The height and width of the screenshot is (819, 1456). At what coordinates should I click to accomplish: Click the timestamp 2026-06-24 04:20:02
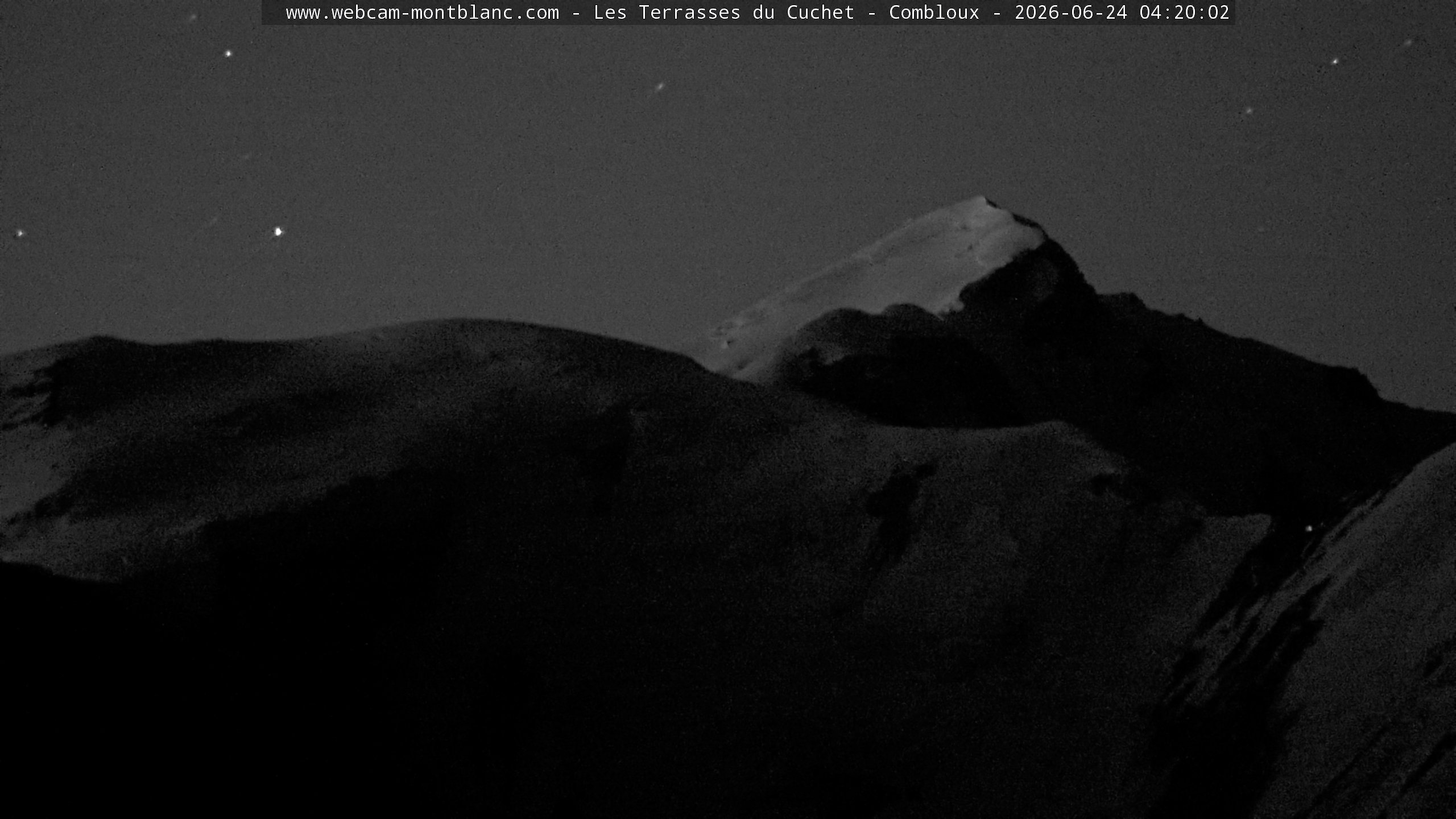(x=1122, y=13)
